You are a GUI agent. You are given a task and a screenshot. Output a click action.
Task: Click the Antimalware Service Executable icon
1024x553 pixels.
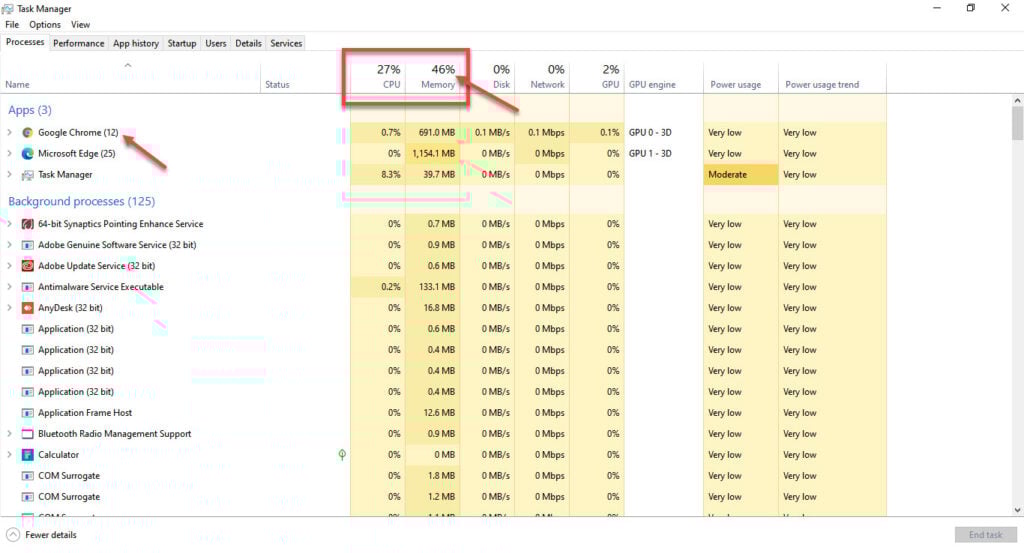point(27,287)
